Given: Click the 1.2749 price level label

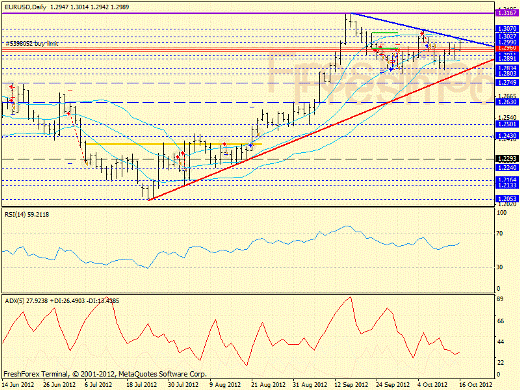Looking at the screenshot, I should coord(507,82).
